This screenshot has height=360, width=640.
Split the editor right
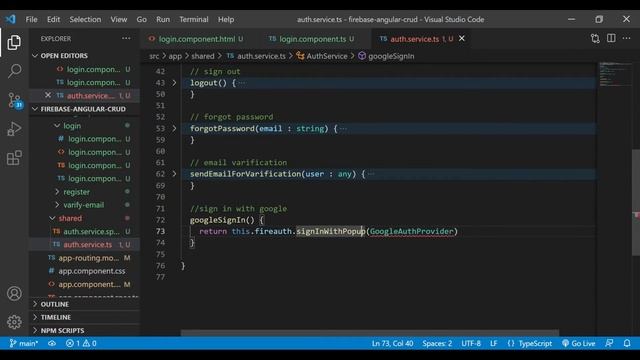coord(611,38)
